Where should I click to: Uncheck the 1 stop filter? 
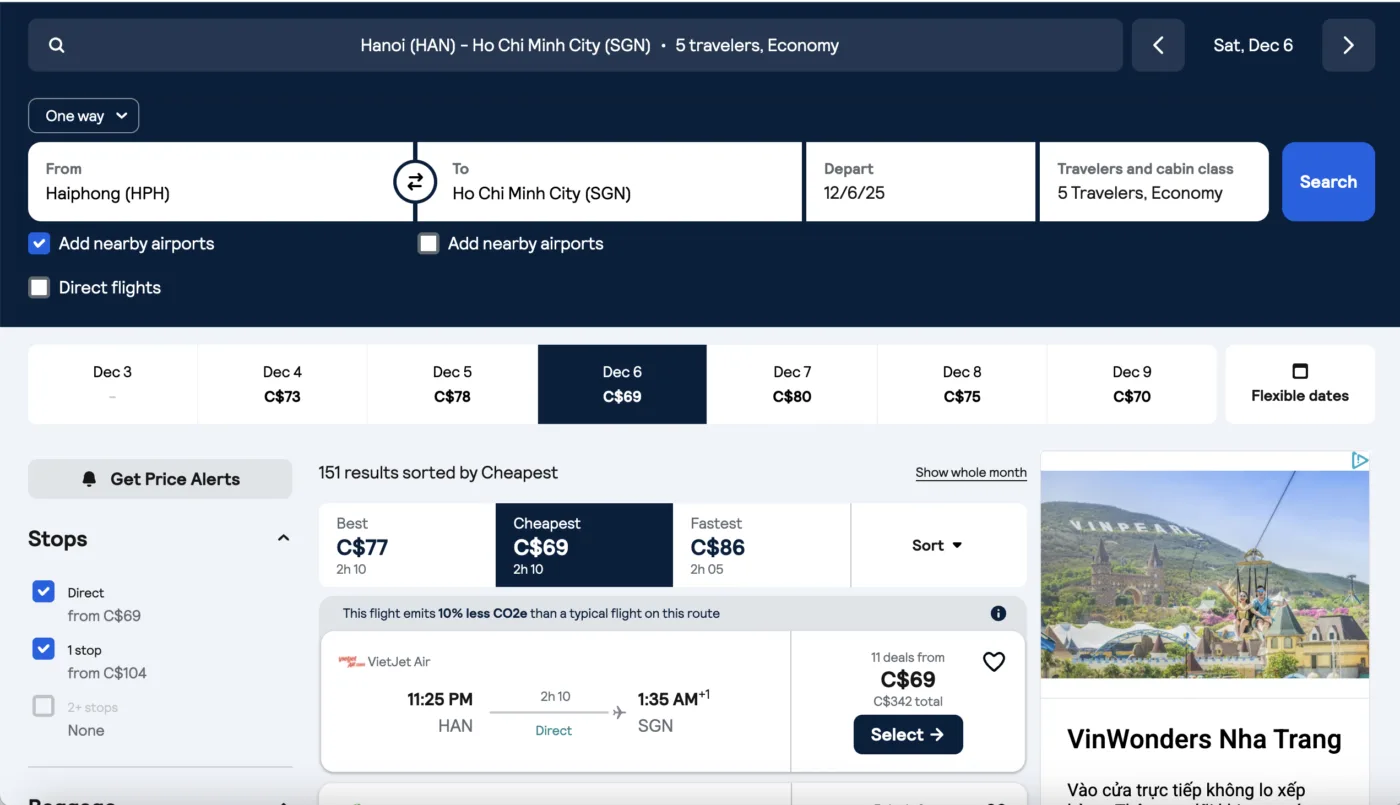43,648
